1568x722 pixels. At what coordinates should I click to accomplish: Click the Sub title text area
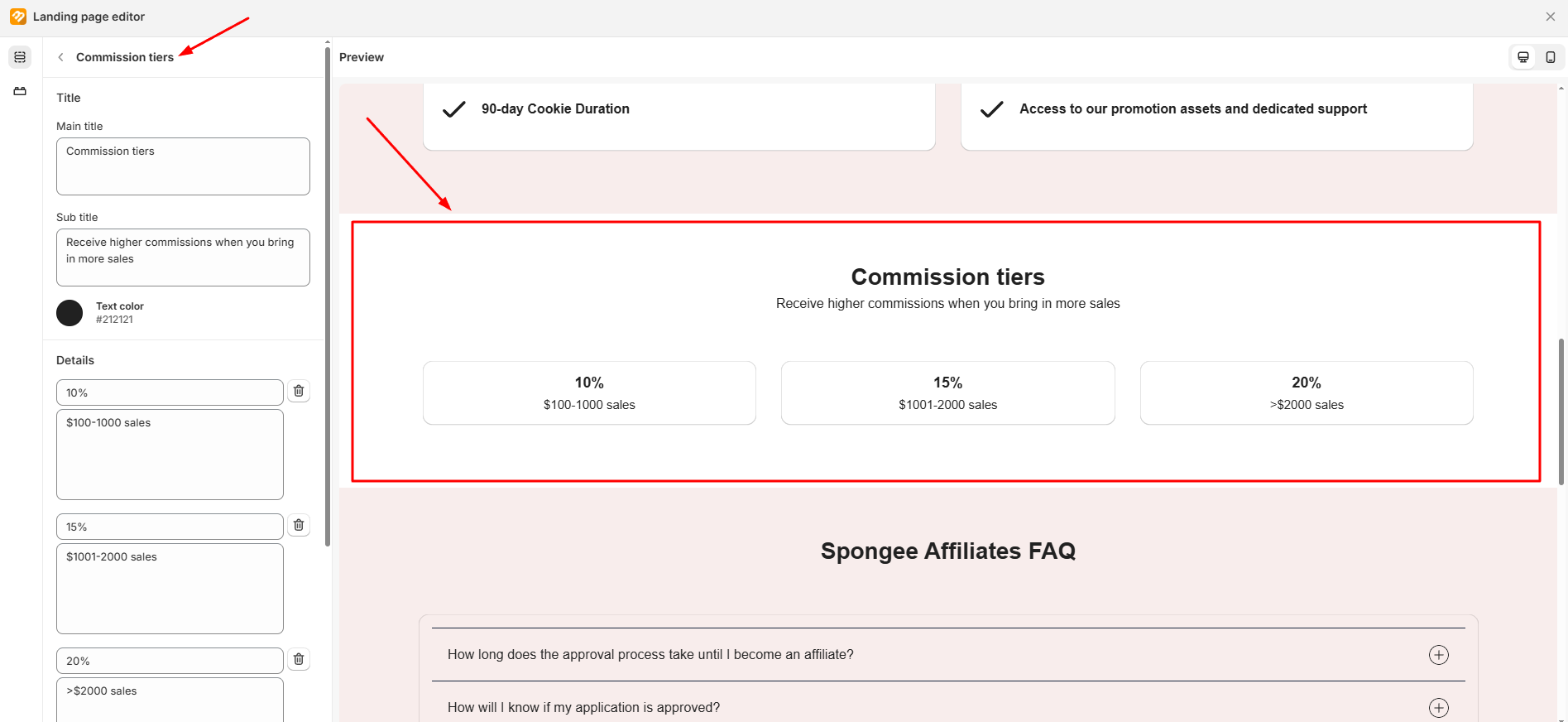pyautogui.click(x=183, y=258)
